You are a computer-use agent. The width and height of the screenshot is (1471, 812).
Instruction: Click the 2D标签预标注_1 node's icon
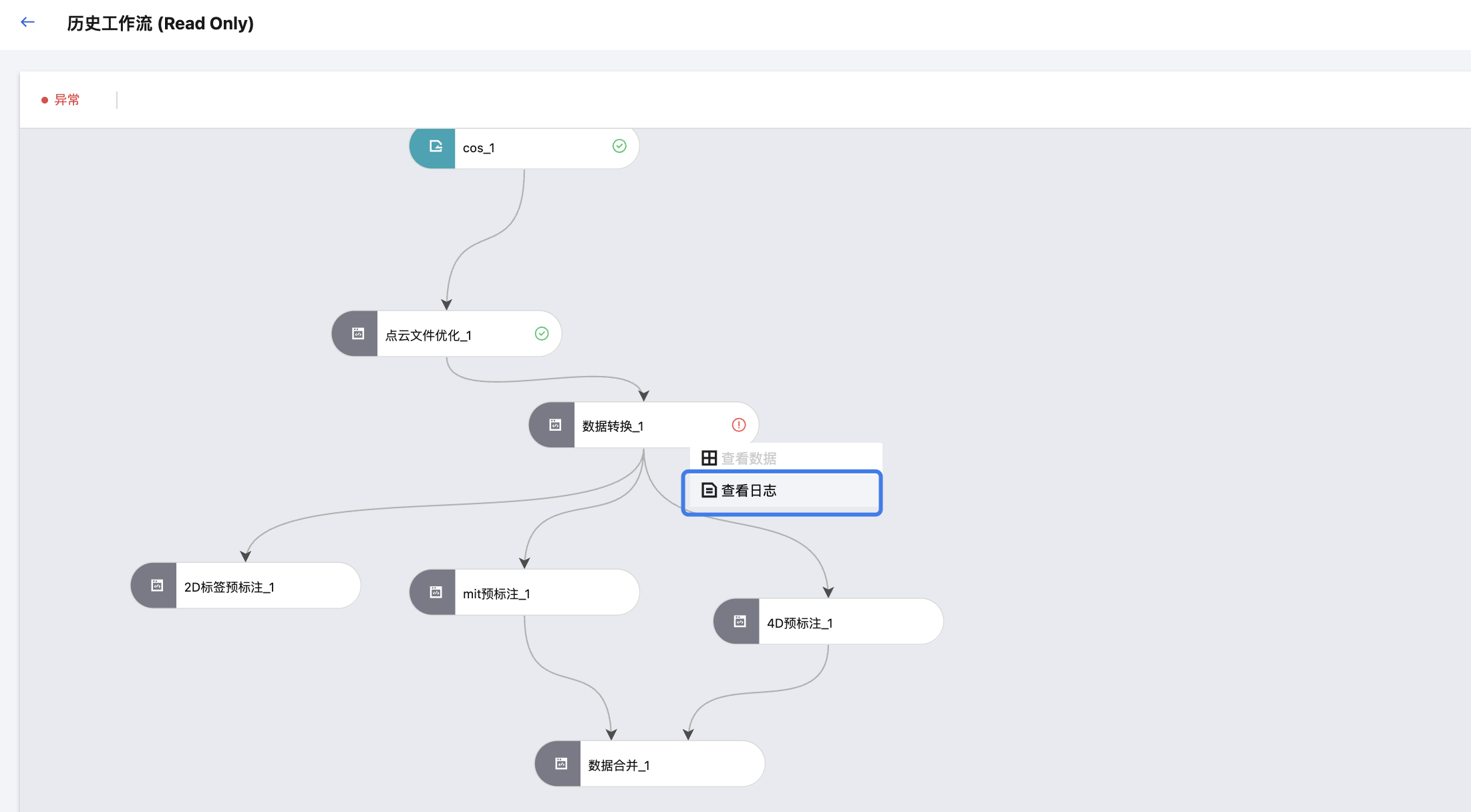point(156,586)
